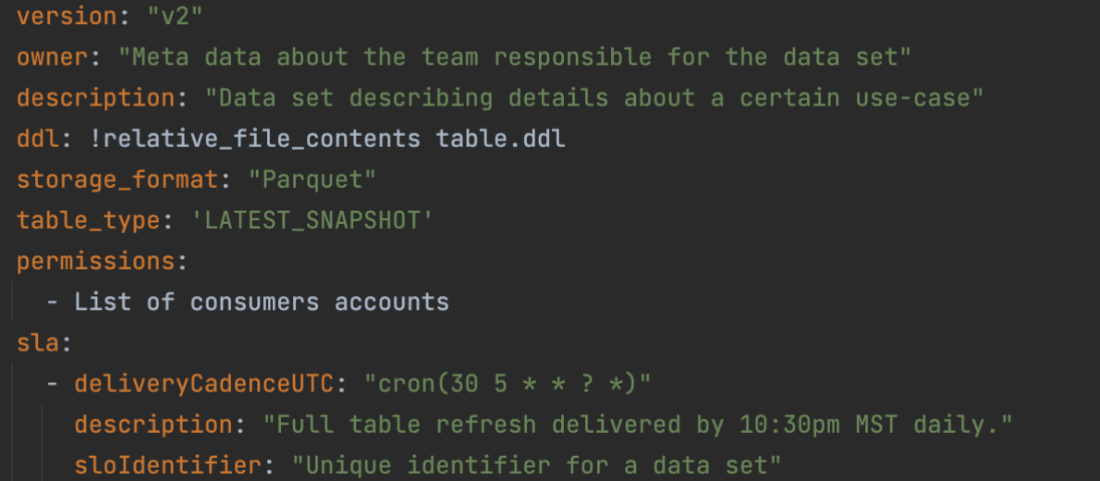Click the owner key
1100x481 pixels.
pyautogui.click(x=53, y=57)
